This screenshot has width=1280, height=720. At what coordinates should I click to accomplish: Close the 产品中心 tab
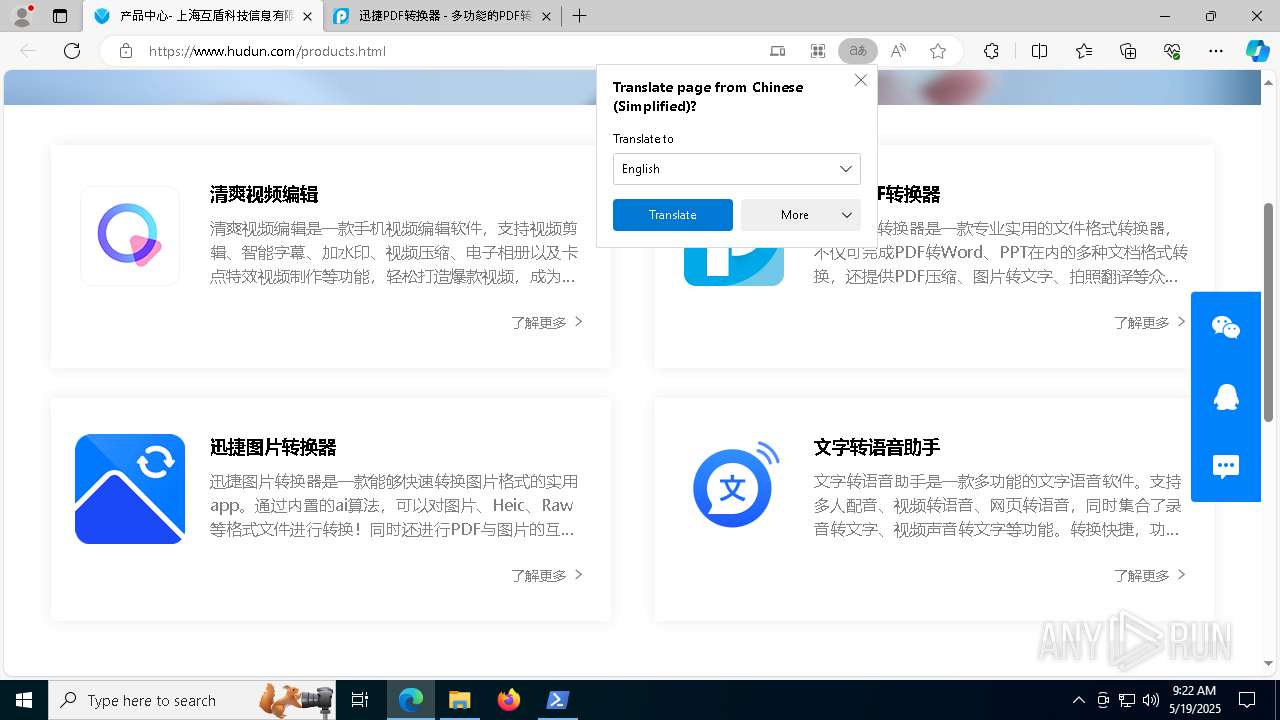coord(307,17)
